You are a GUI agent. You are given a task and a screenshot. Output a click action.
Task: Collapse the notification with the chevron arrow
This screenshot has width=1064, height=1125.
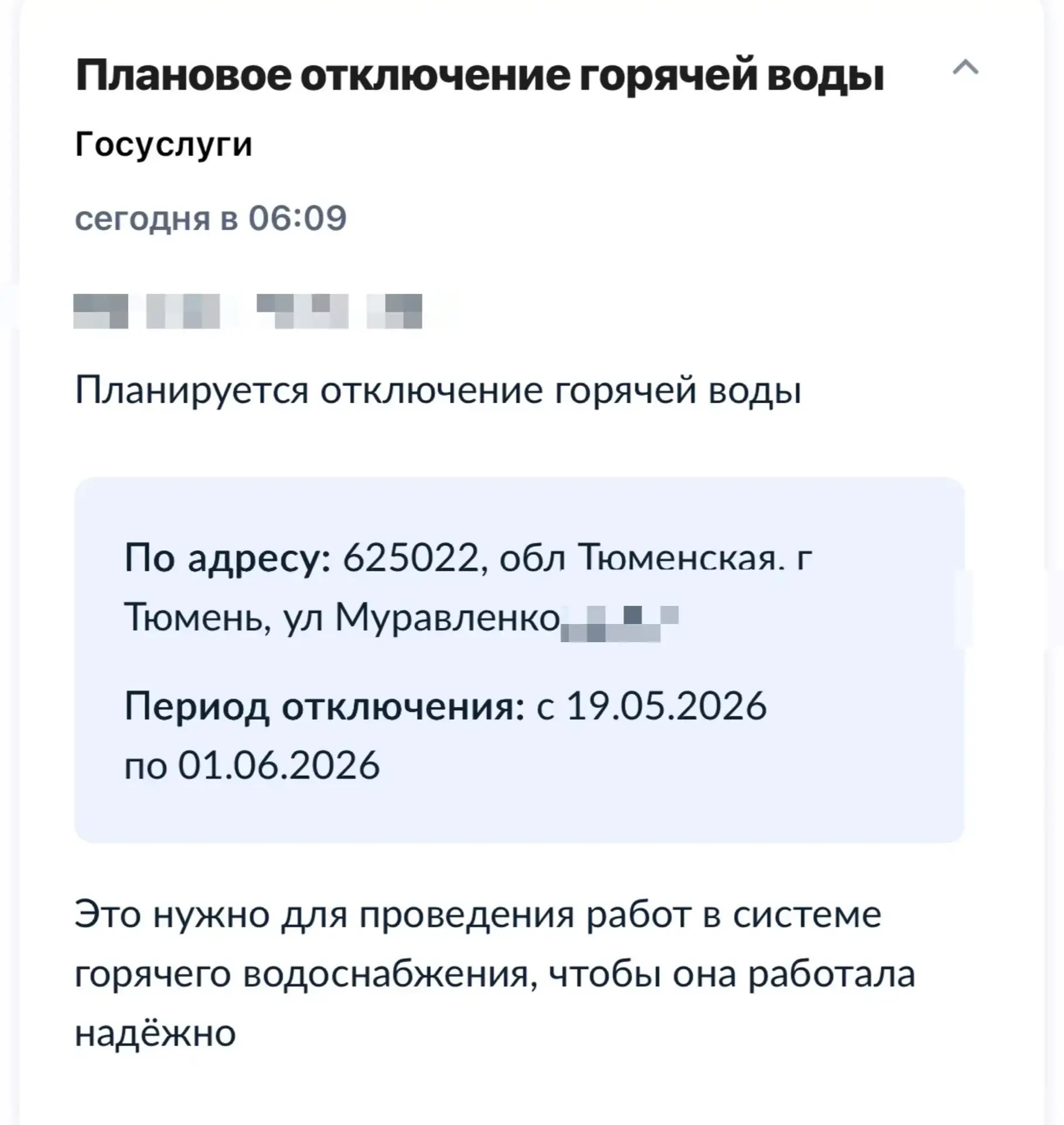point(966,68)
